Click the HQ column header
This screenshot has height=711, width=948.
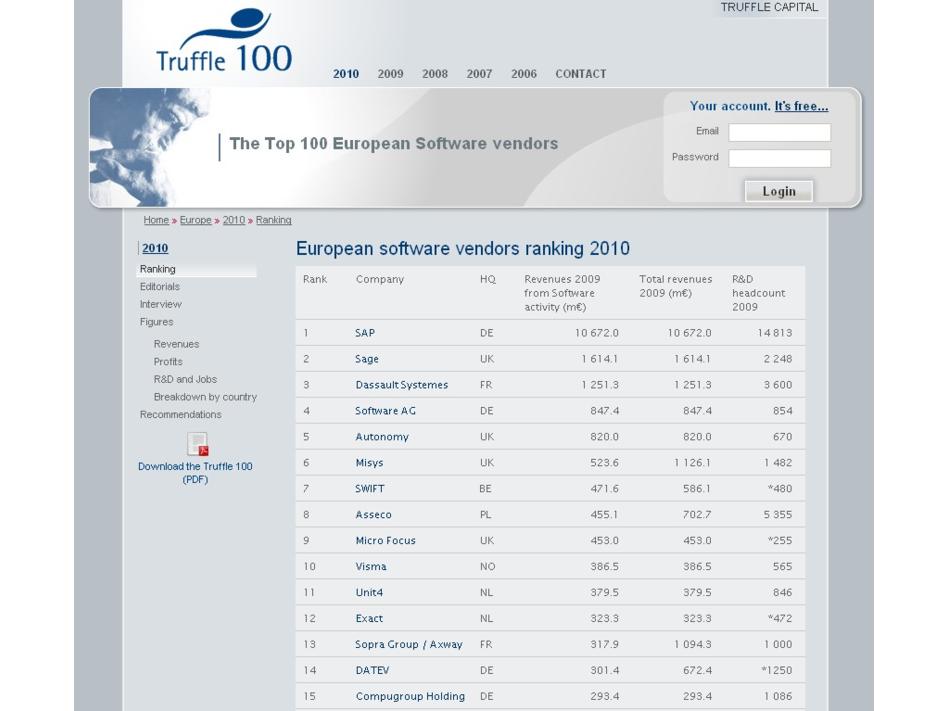tap(488, 279)
